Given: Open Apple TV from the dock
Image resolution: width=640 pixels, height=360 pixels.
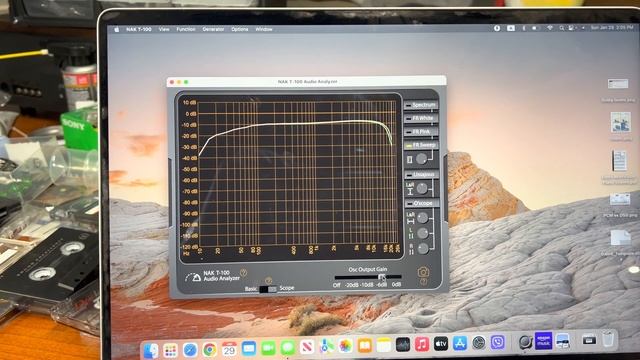Looking at the screenshot, I should [441, 344].
